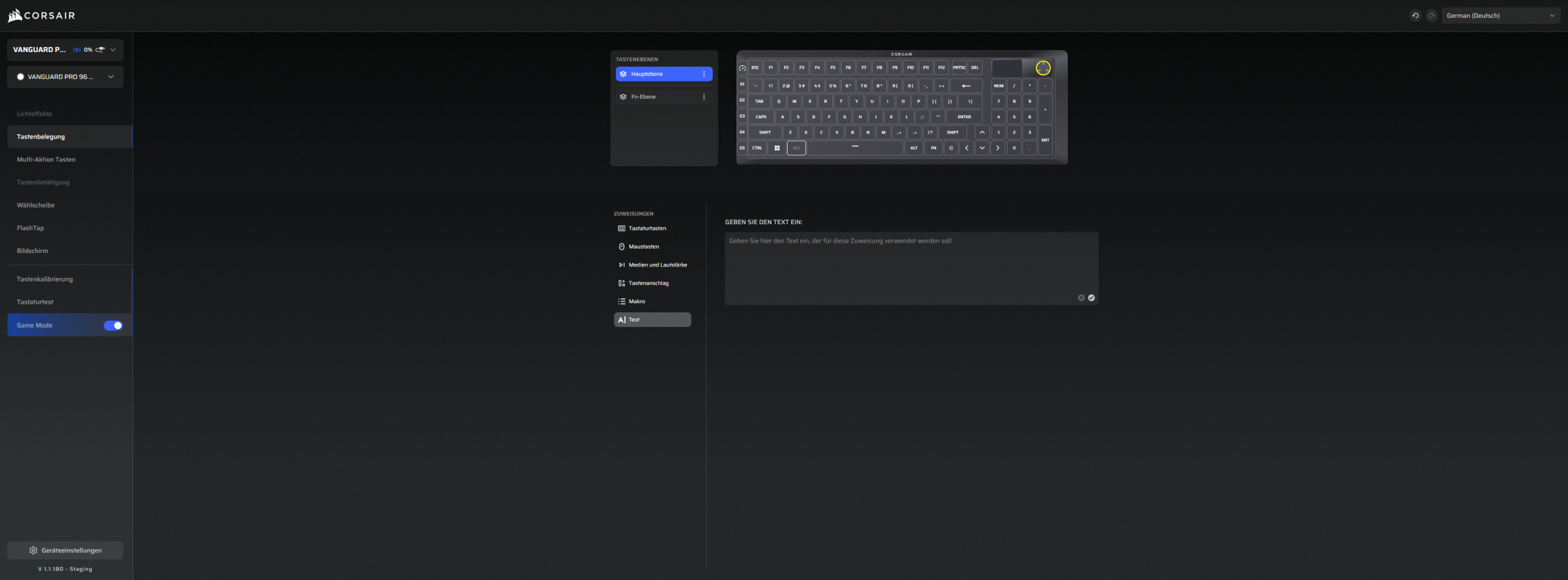Click the redo arrow icon in header
Viewport: 1568px width, 580px height.
tap(1431, 16)
